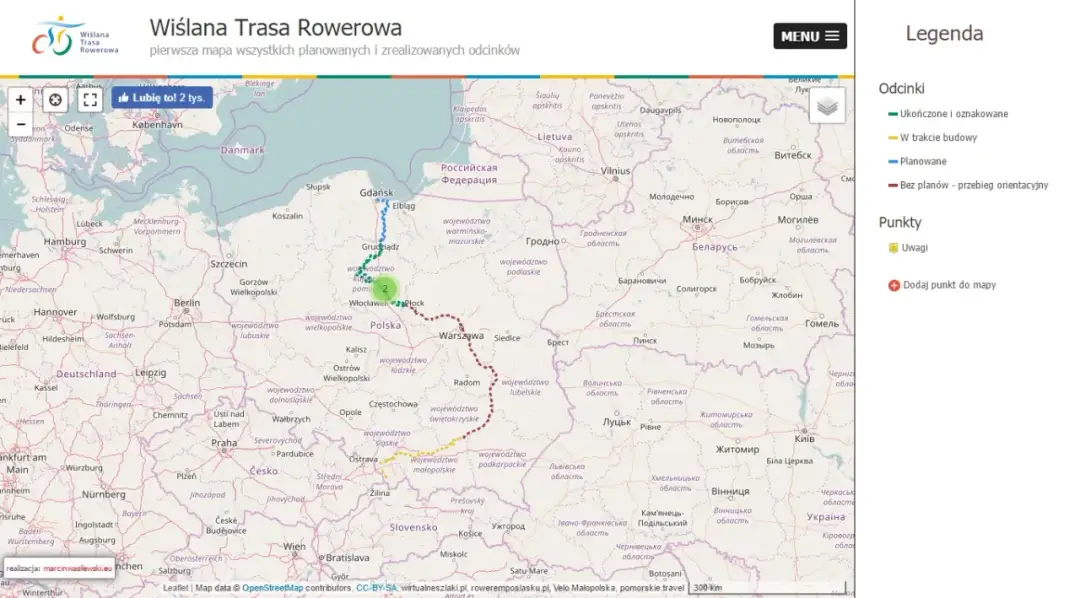Click the red plus icon for Dodaj punkt
The height and width of the screenshot is (598, 1080).
893,285
